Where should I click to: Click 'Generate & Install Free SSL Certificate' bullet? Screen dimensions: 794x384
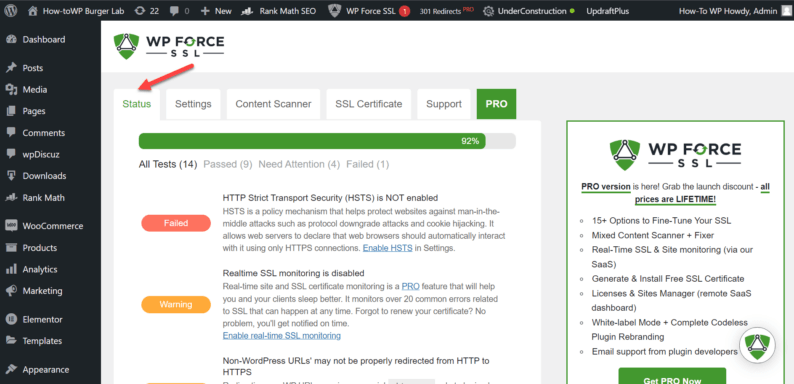click(668, 279)
